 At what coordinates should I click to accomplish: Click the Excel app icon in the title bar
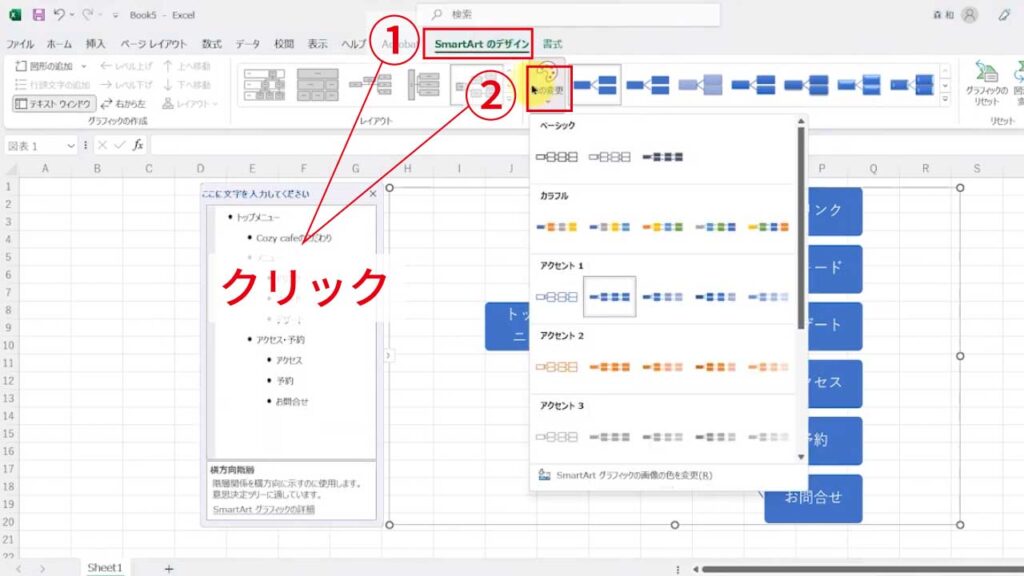tap(14, 14)
